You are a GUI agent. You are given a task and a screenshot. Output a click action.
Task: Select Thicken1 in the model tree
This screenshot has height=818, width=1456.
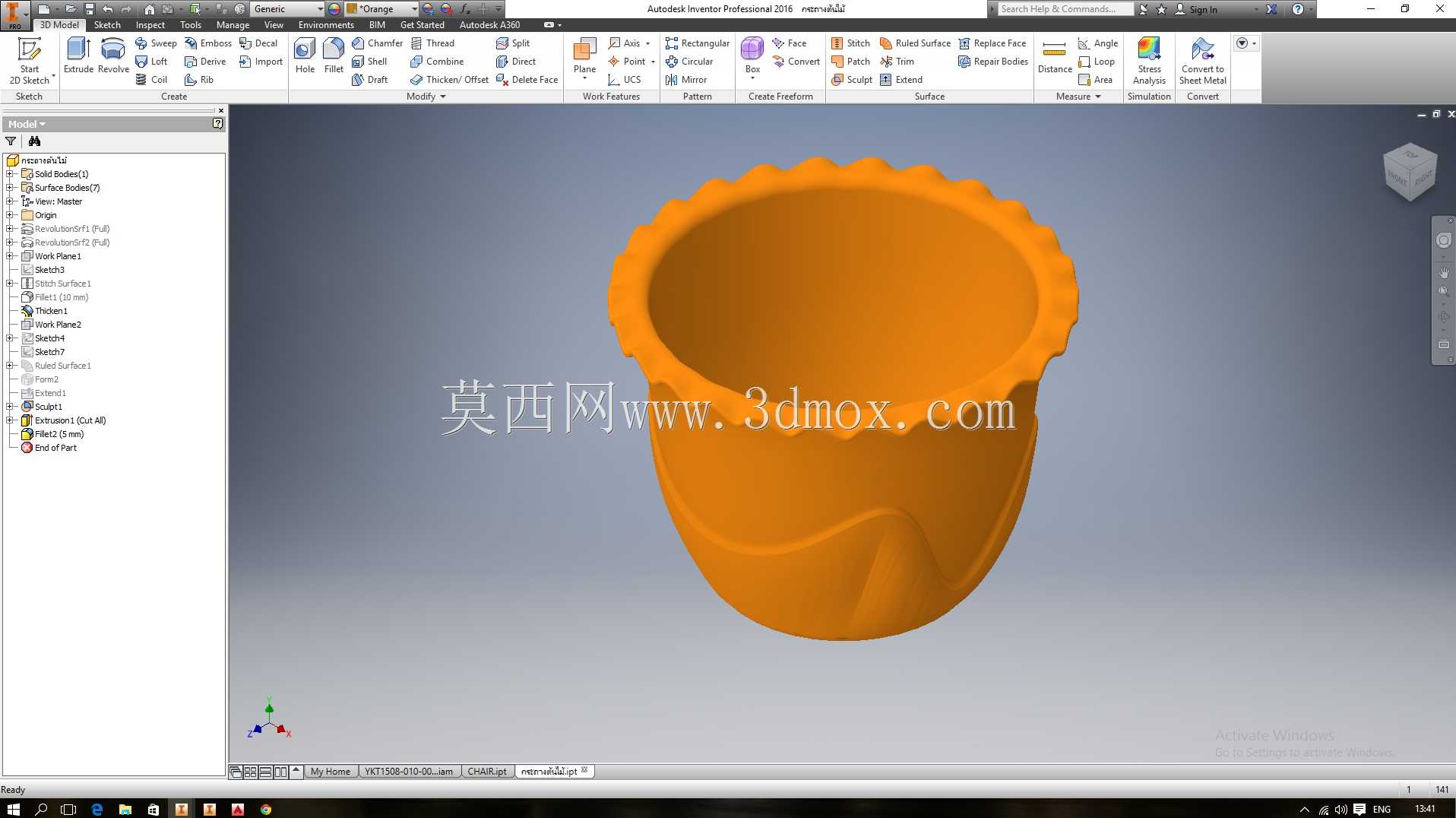[x=51, y=311]
